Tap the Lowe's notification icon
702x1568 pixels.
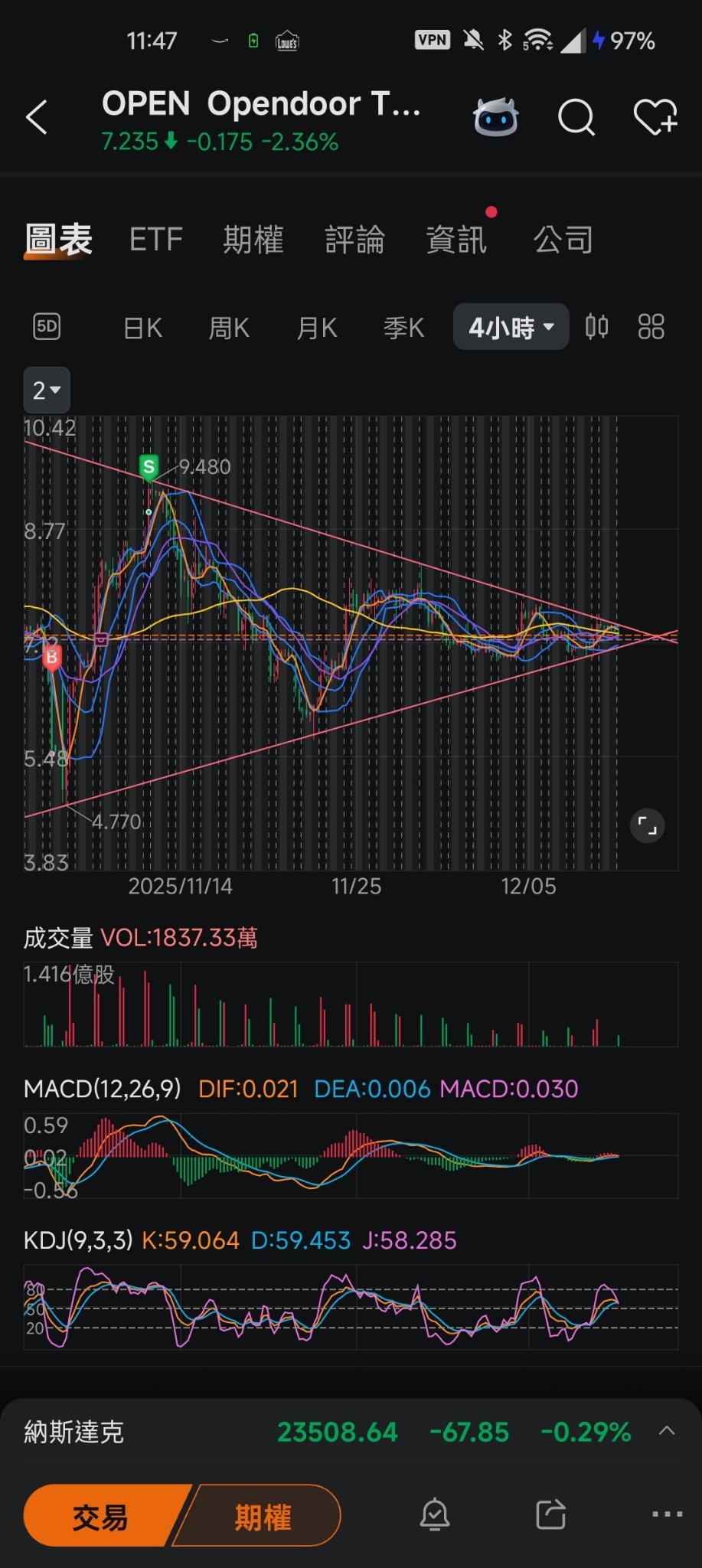tap(287, 41)
